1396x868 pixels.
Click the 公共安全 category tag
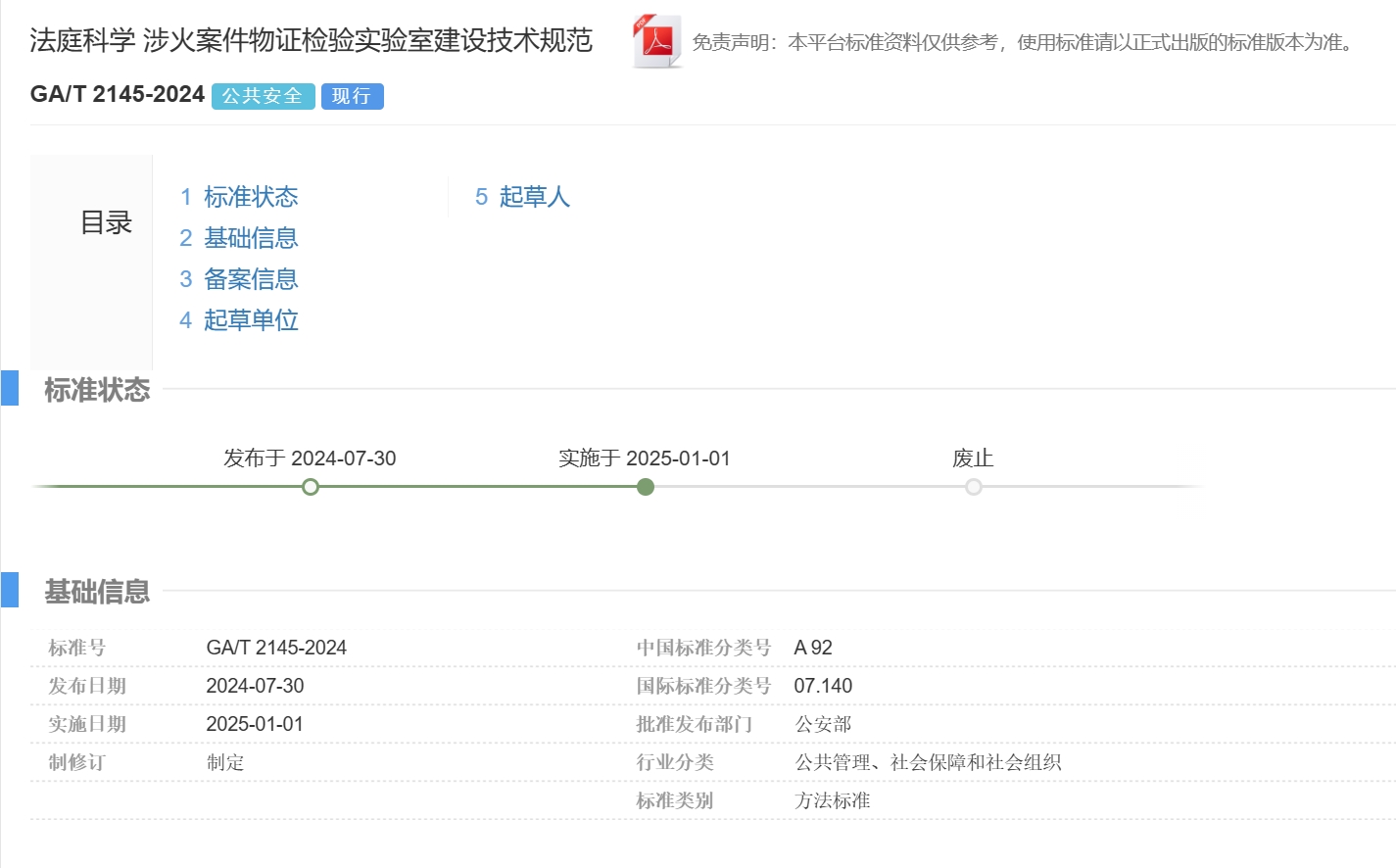click(x=263, y=96)
